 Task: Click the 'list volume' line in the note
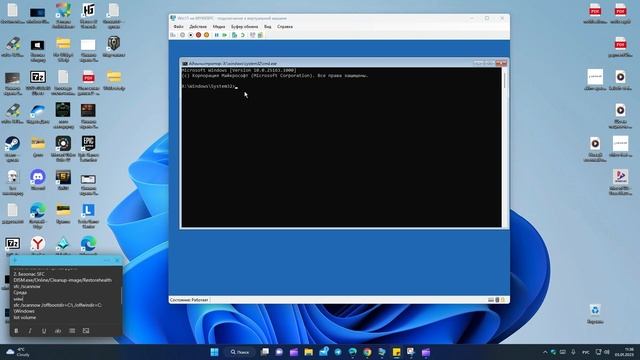(25, 317)
